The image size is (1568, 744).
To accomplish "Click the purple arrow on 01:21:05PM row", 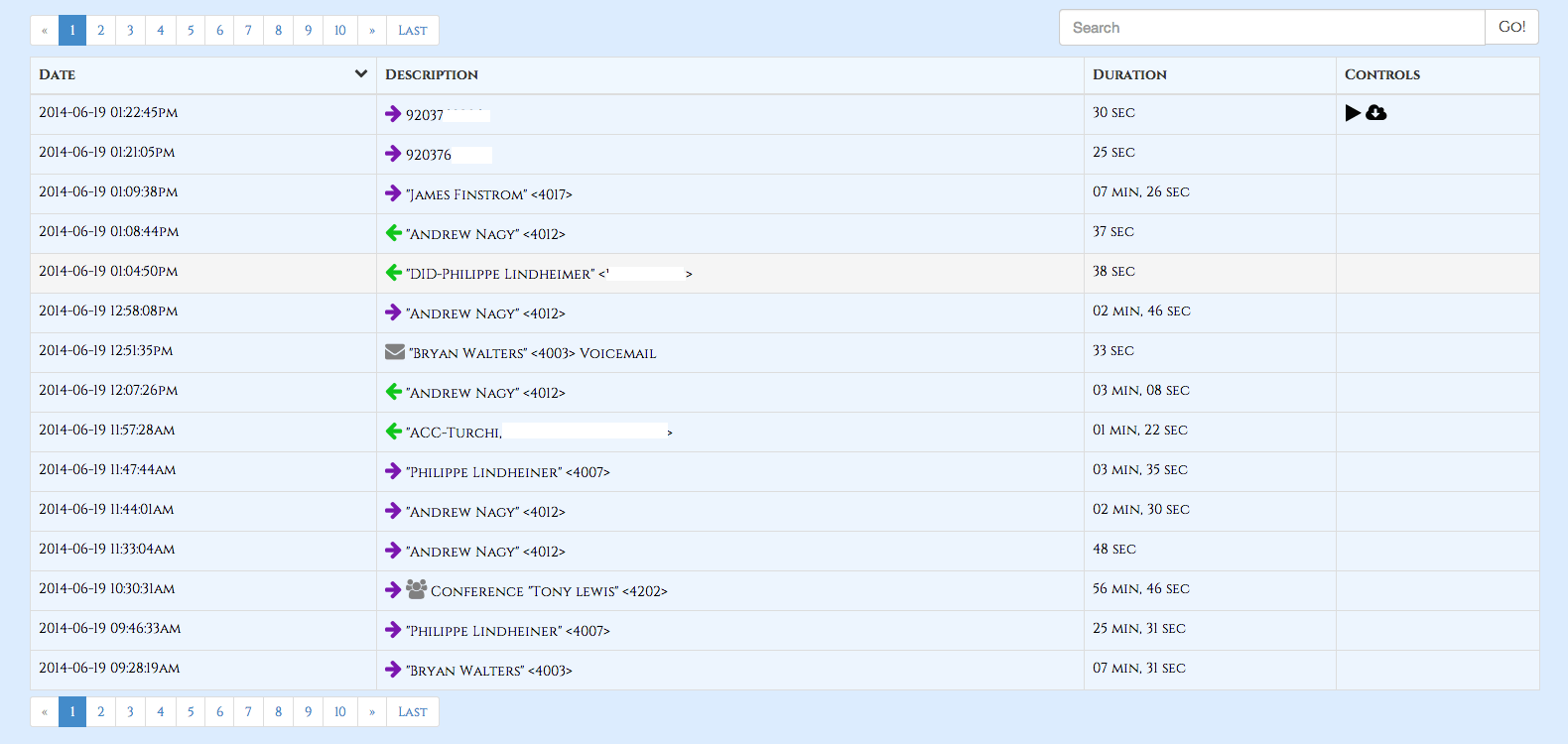I will 393,154.
